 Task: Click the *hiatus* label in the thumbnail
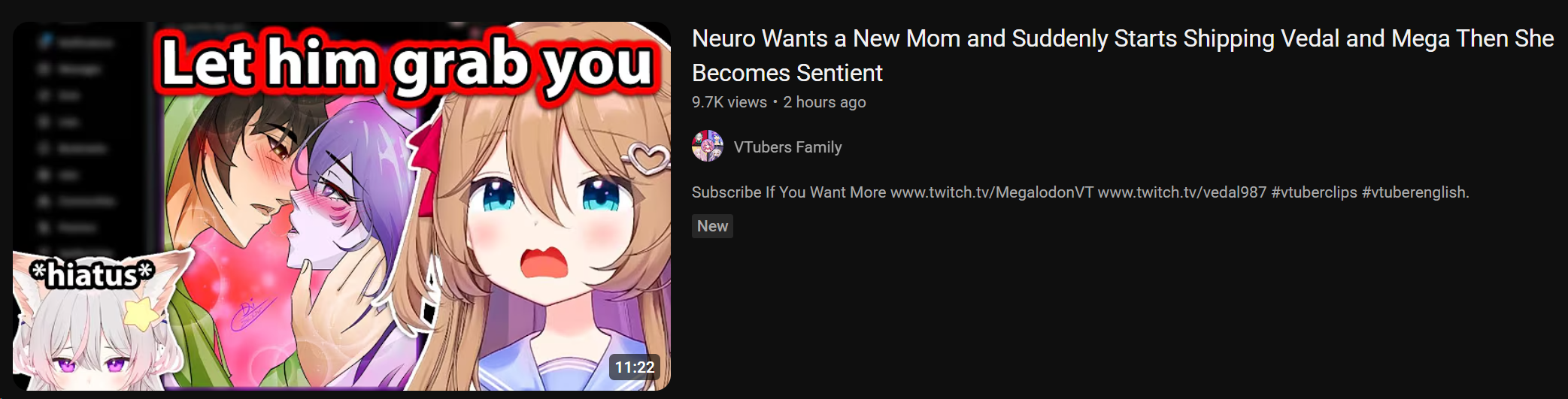tap(93, 274)
